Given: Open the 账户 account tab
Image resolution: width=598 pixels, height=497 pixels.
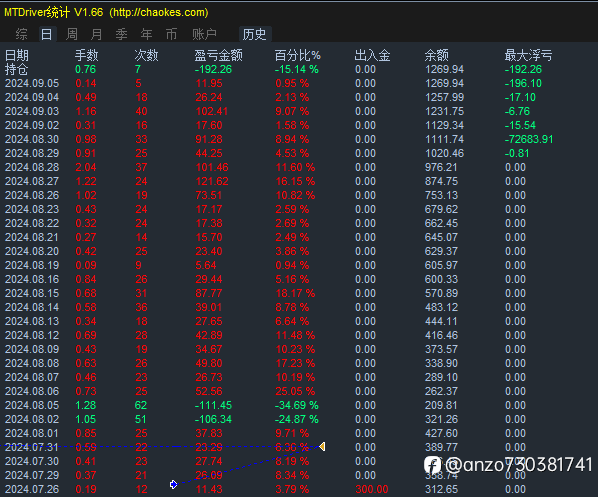Looking at the screenshot, I should point(204,34).
